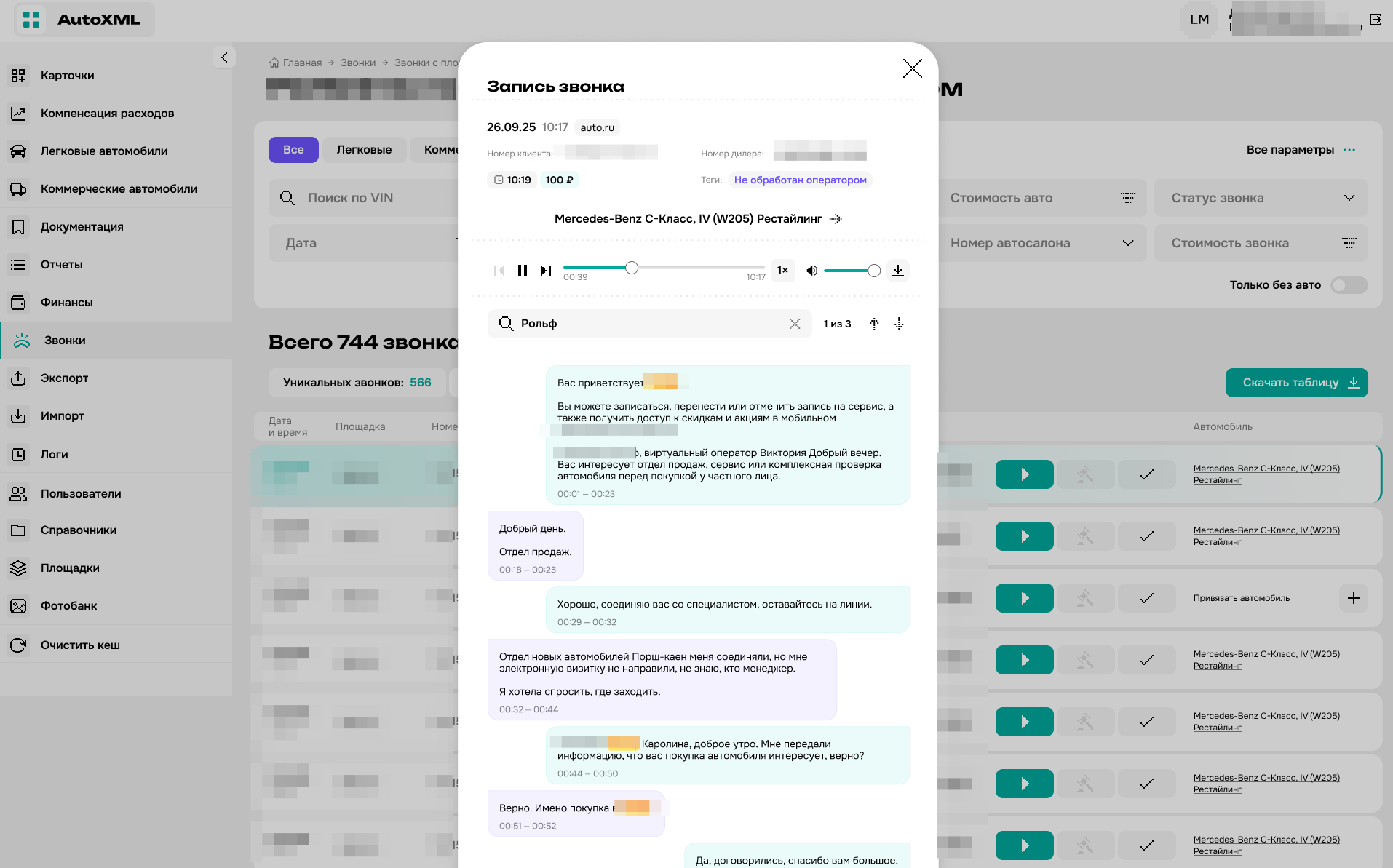Log out using the exit icon

(1376, 20)
